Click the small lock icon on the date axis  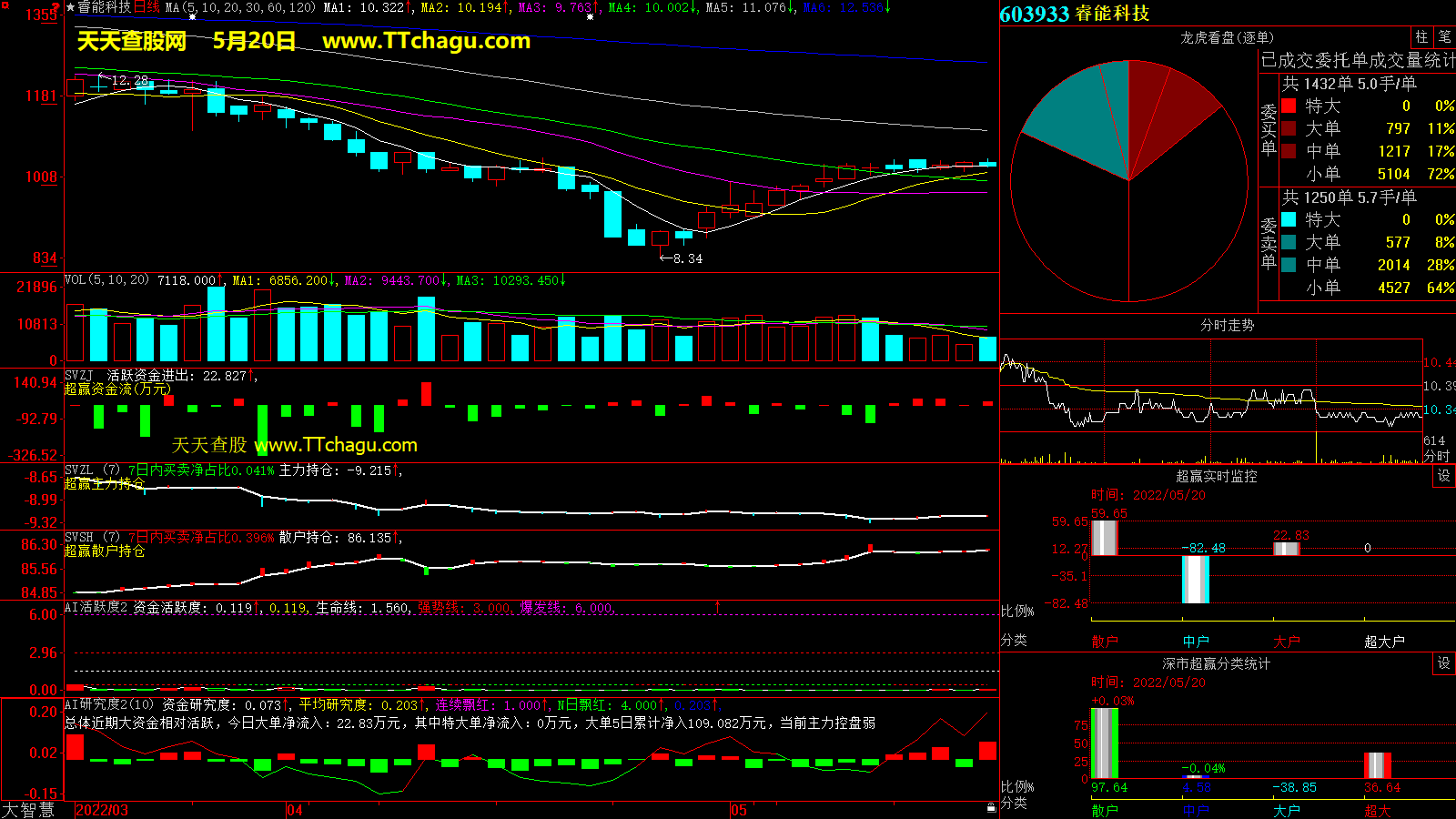pos(991,807)
